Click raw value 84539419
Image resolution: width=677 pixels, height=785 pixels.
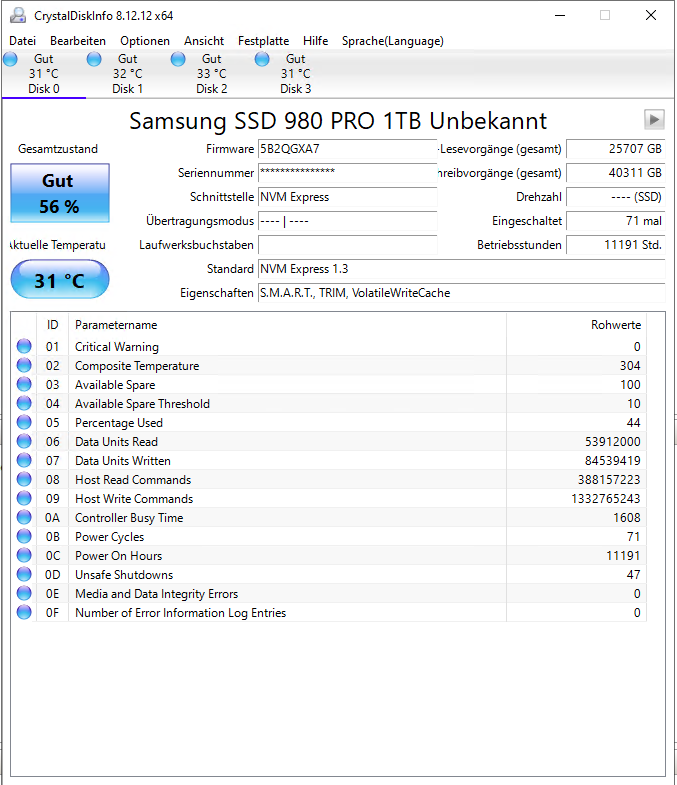point(612,461)
